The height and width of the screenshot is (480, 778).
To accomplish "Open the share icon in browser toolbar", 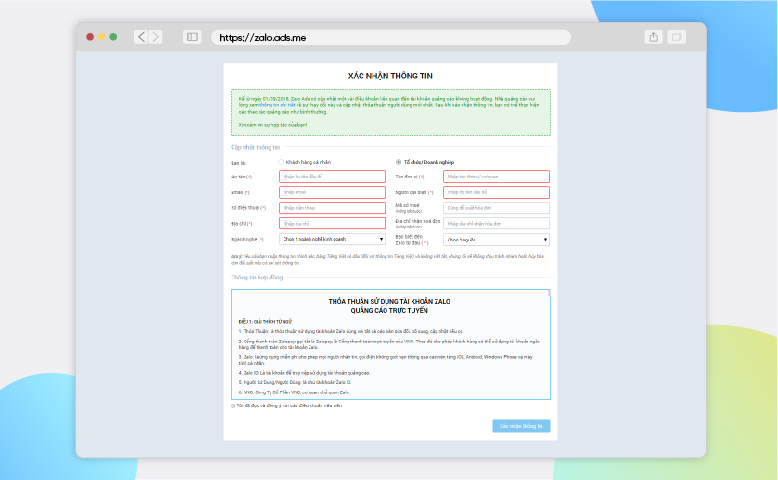I will pos(653,37).
